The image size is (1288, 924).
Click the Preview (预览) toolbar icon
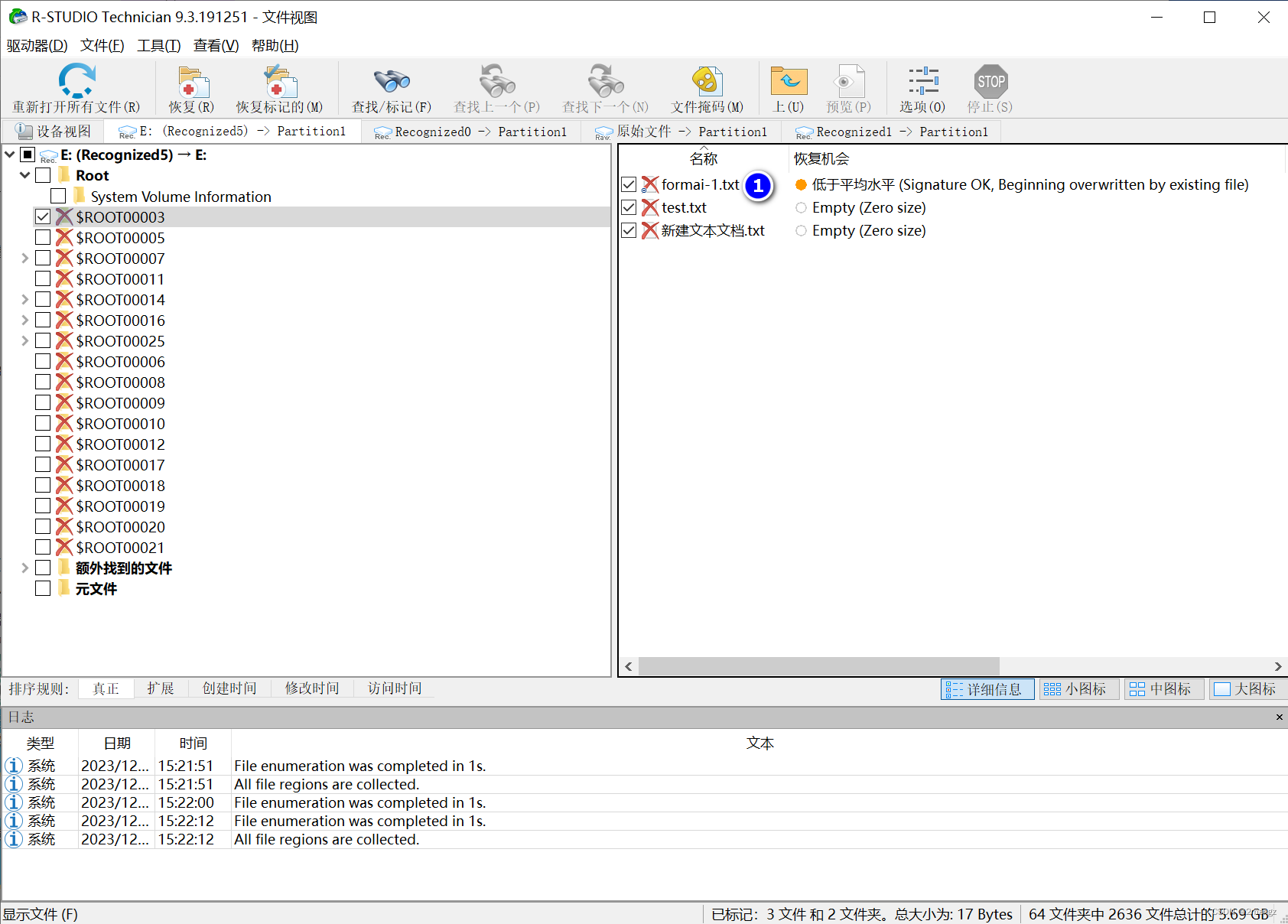(x=848, y=81)
